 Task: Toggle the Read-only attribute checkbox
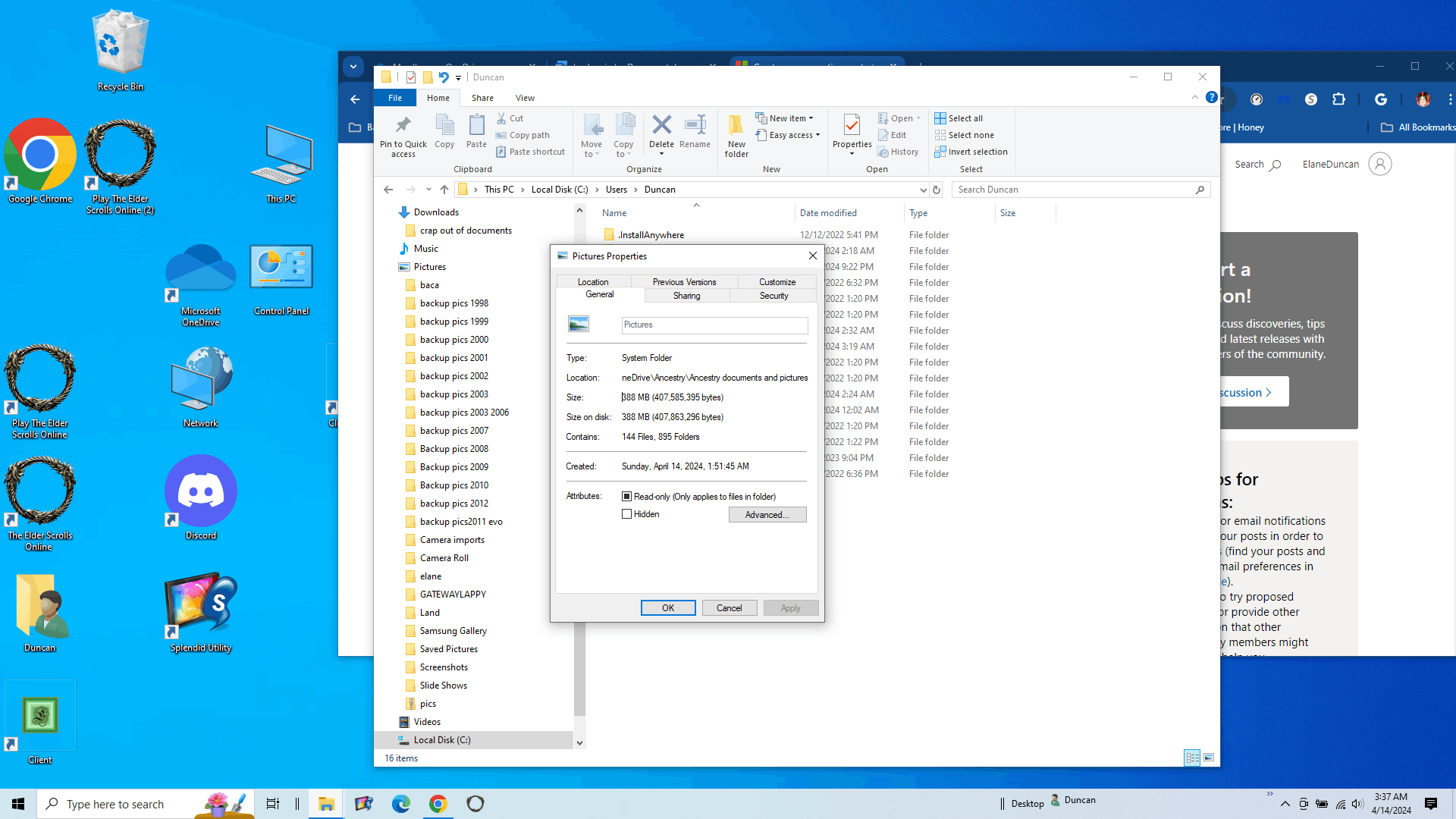[x=626, y=497]
